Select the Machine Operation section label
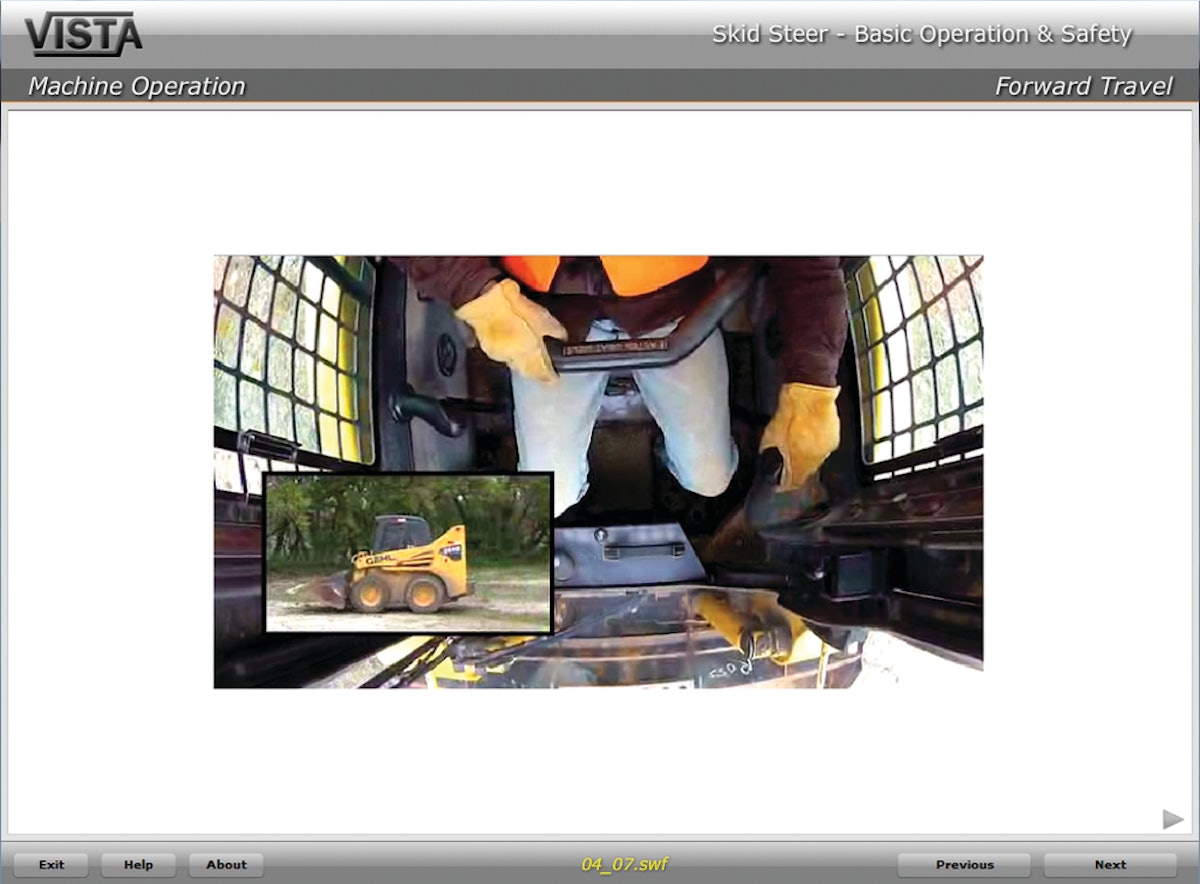Screen dimensions: 1200x884 tap(137, 87)
